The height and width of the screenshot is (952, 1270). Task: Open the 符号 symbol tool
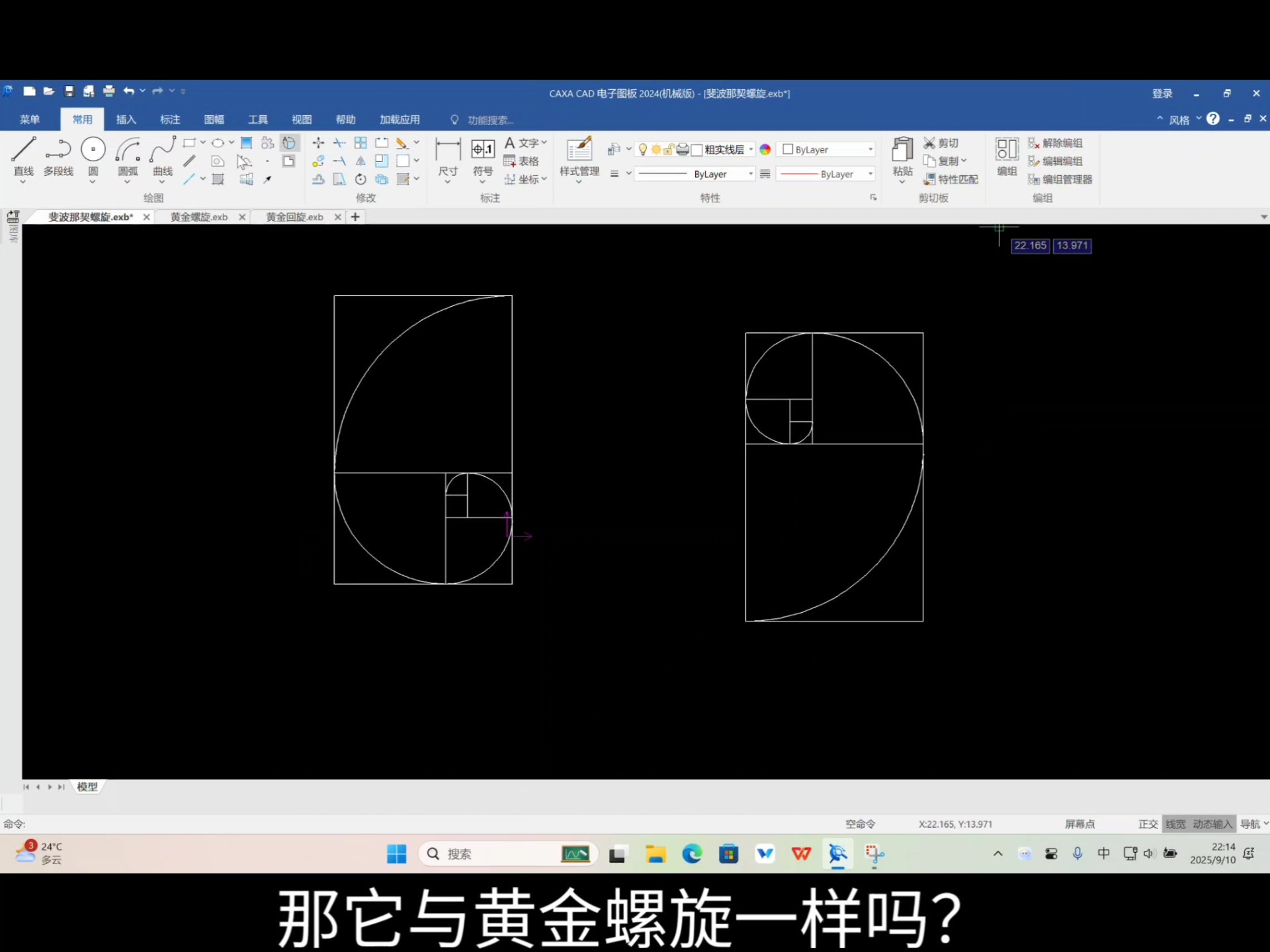coord(483,159)
